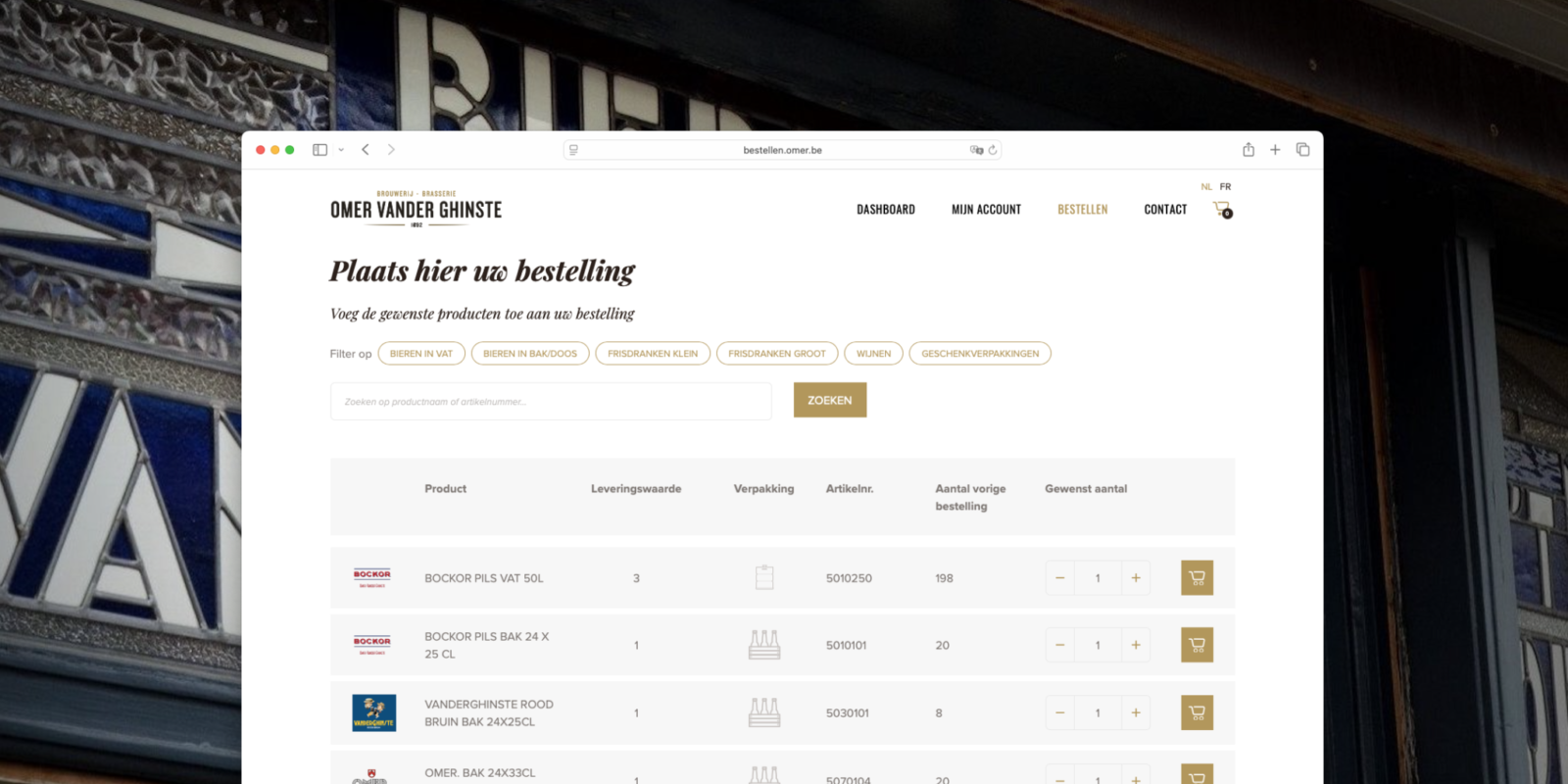The width and height of the screenshot is (1568, 784).
Task: Click the product search field
Action: (551, 401)
